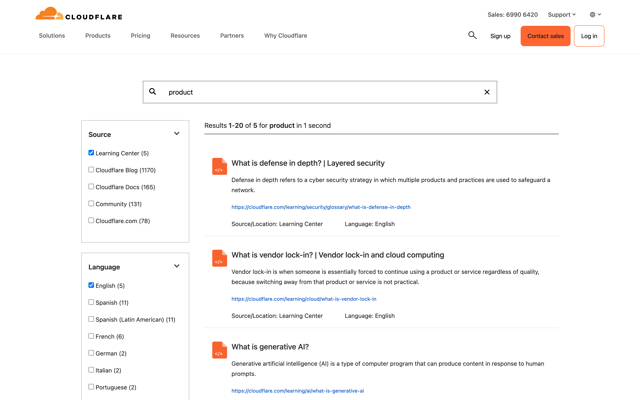The image size is (640, 400).
Task: Check Cloudflare Docs source filter
Action: 91,187
